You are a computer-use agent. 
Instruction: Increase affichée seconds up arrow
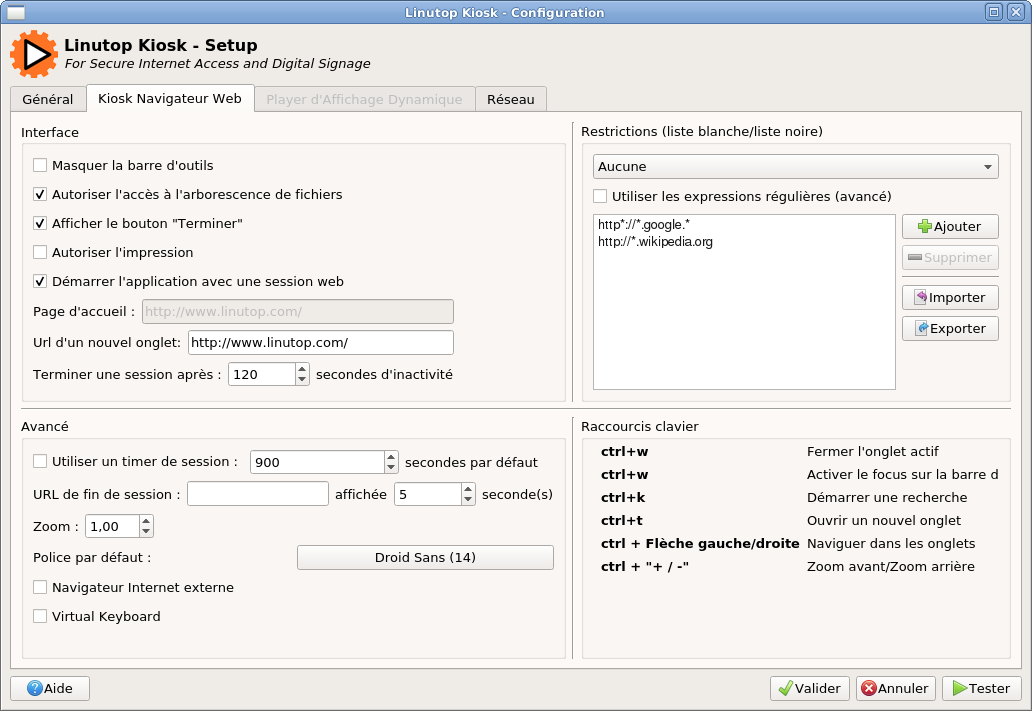(468, 488)
